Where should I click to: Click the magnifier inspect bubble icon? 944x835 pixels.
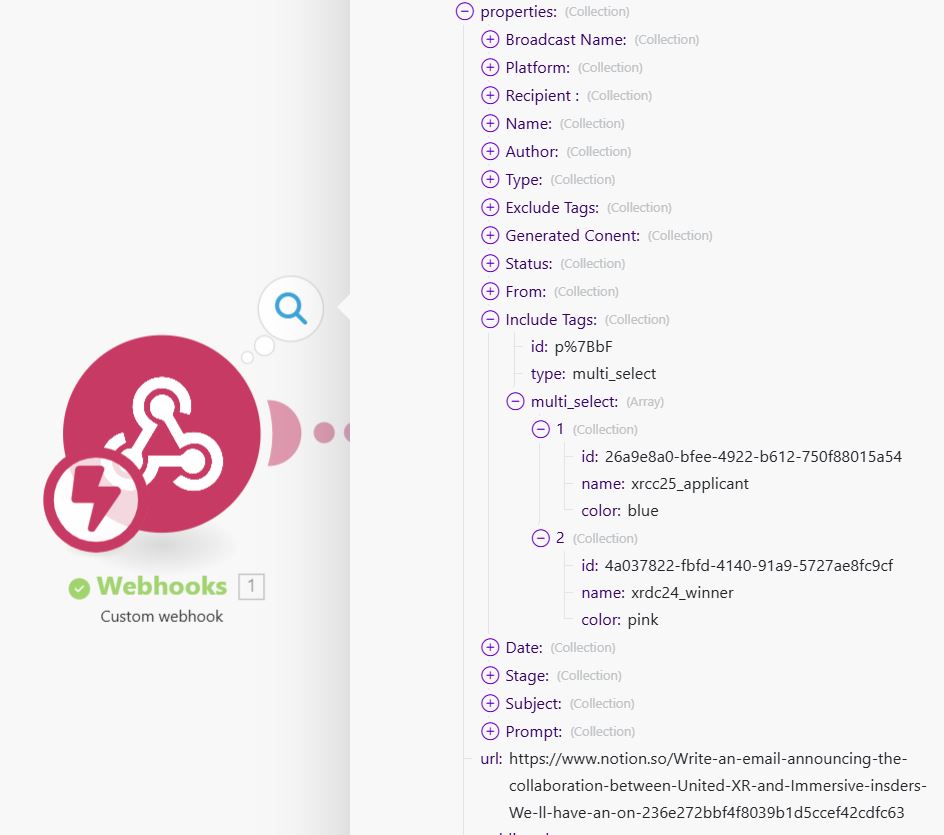click(291, 308)
